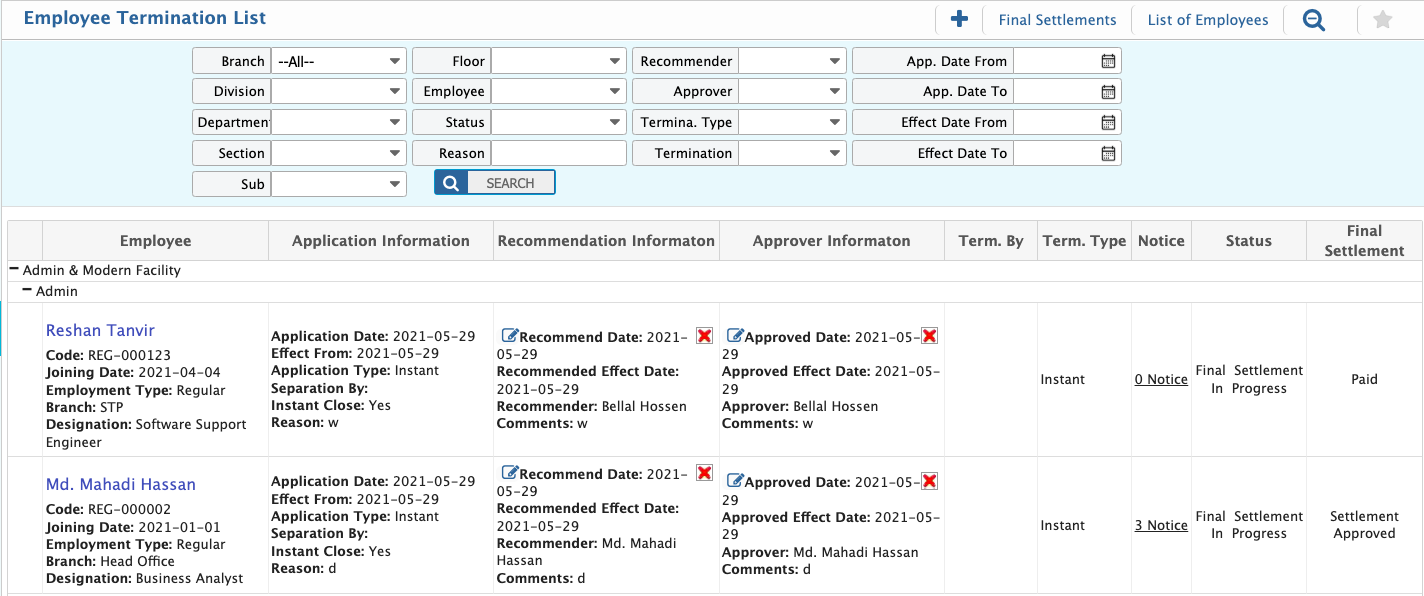Select the Approver dropdown
The width and height of the screenshot is (1424, 596).
[x=792, y=91]
